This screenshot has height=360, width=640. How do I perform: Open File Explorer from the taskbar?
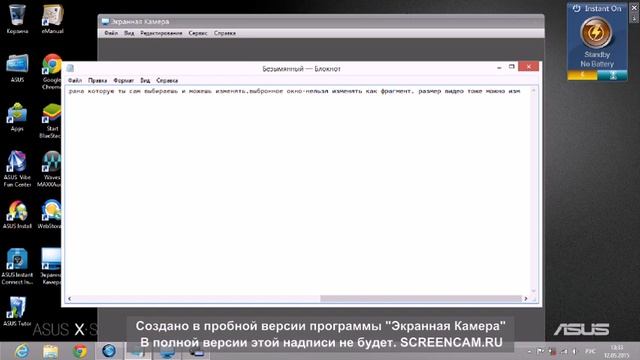point(50,351)
